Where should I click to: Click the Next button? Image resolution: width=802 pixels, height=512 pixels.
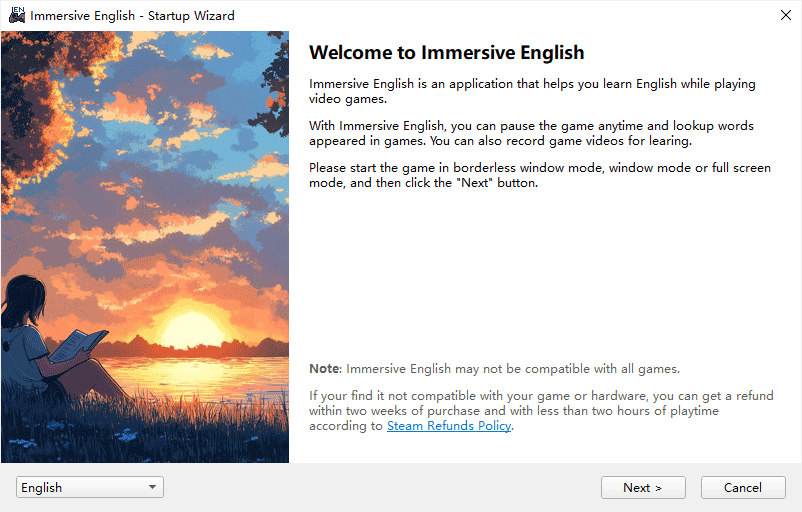[643, 487]
